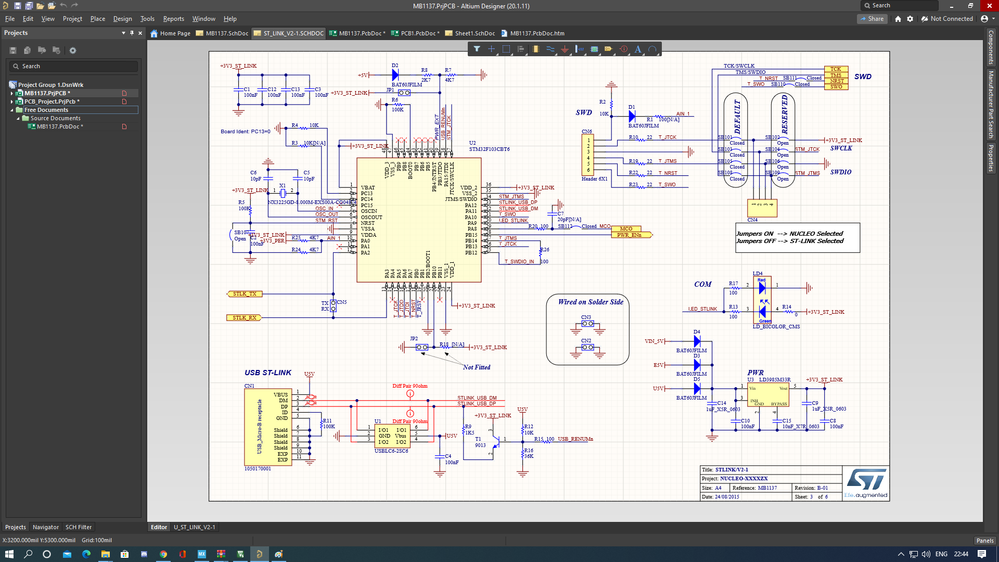Switch to the Home Page tab
The image size is (999, 562).
(170, 33)
